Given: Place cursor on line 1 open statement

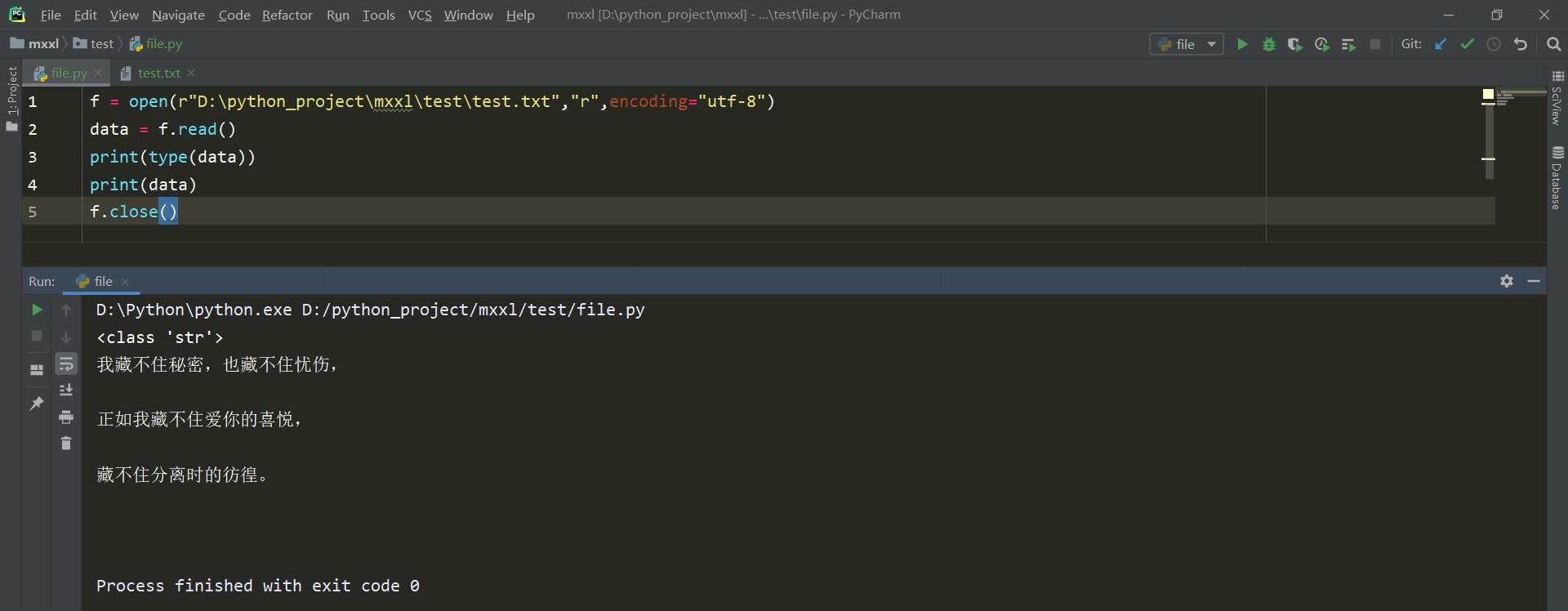Looking at the screenshot, I should [432, 101].
